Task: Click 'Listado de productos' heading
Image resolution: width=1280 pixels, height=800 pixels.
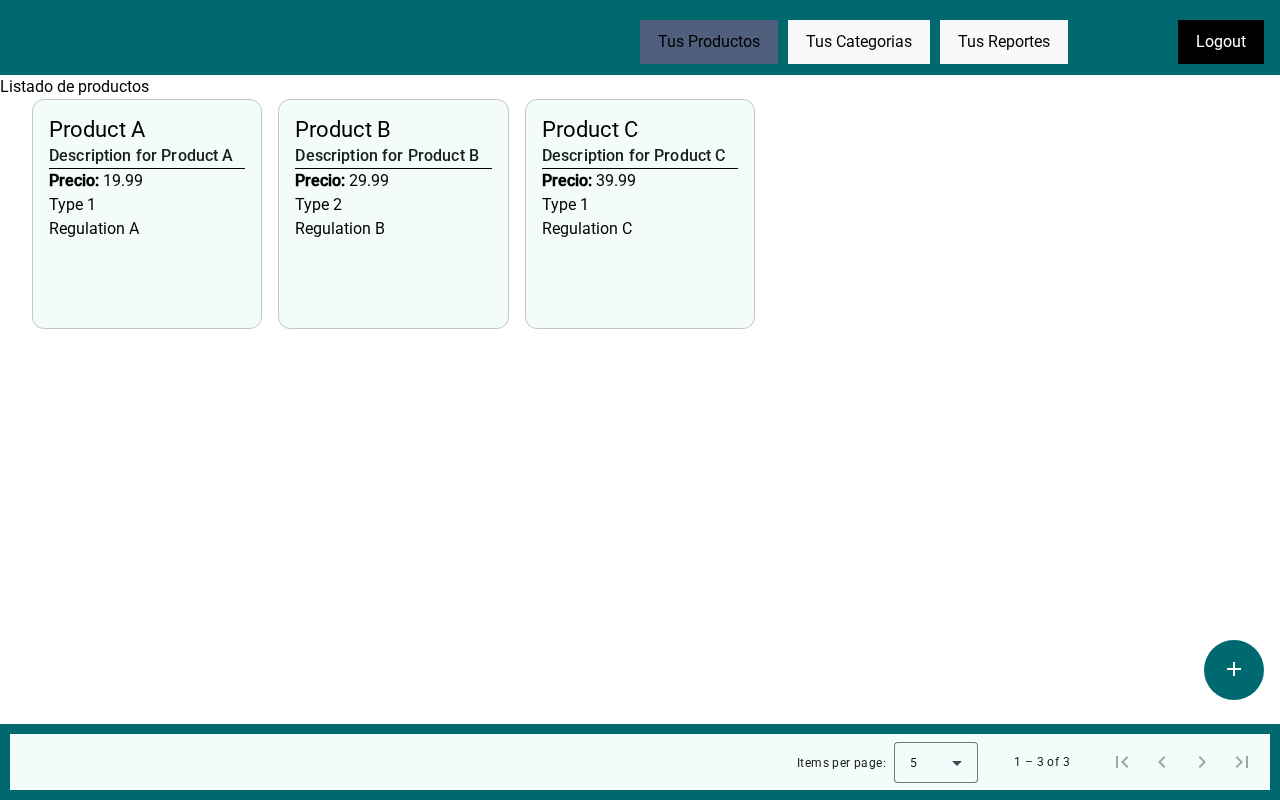Action: pos(74,87)
